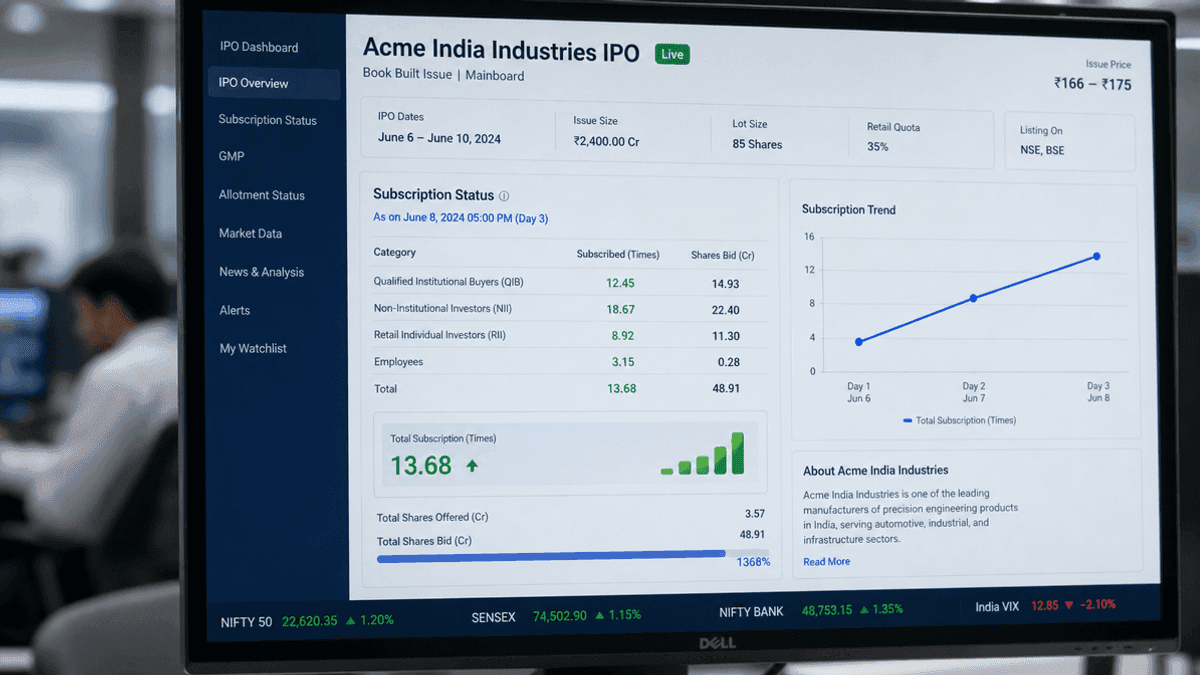Click the Employees row label
Screen dimensions: 1200x675
[x=398, y=362]
